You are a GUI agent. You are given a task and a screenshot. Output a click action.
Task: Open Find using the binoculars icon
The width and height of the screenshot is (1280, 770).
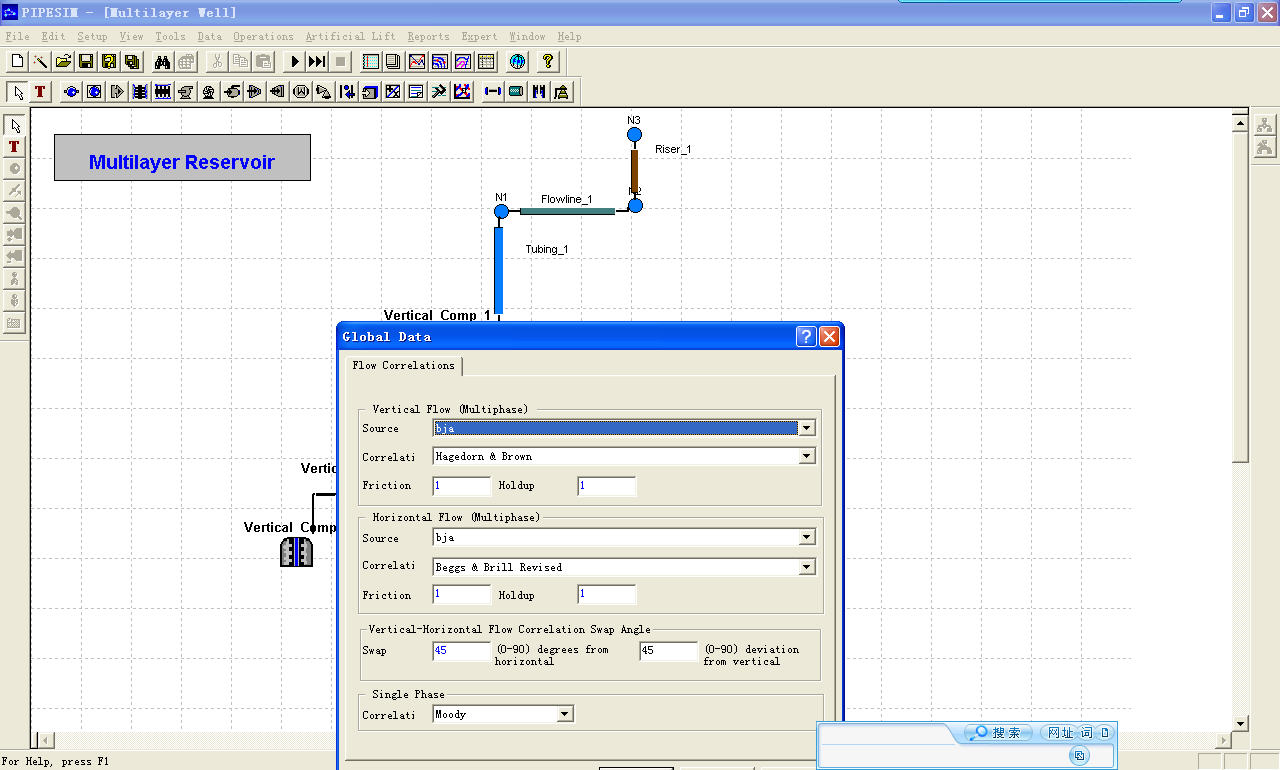tap(163, 62)
